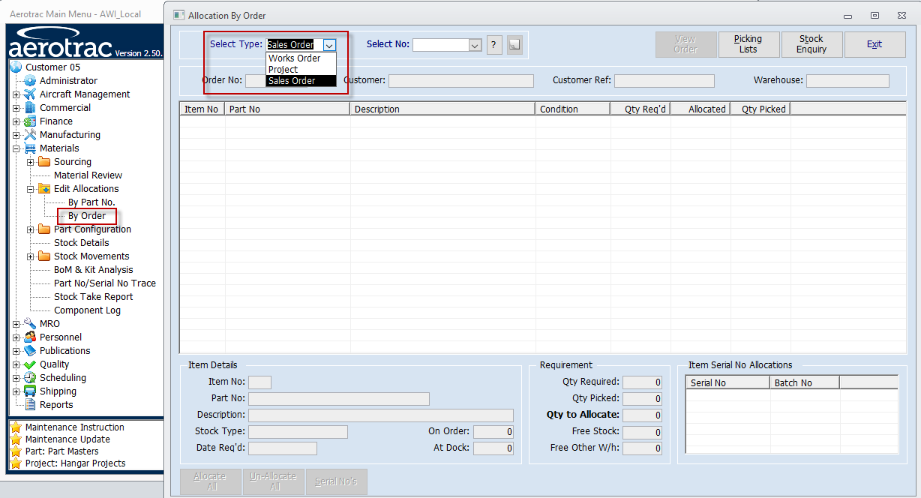Screen dimensions: 921x498
Task: Click the Reports document icon
Action: pos(30,405)
